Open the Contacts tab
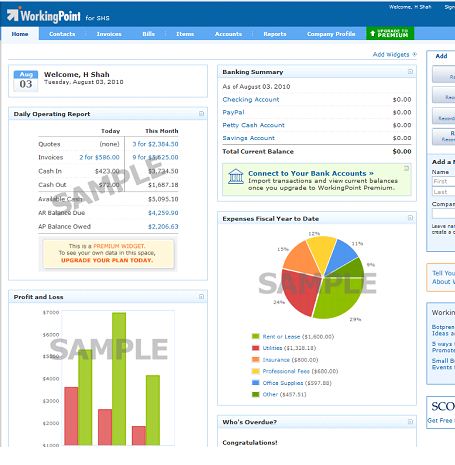This screenshot has height=465, width=455. pos(62,34)
